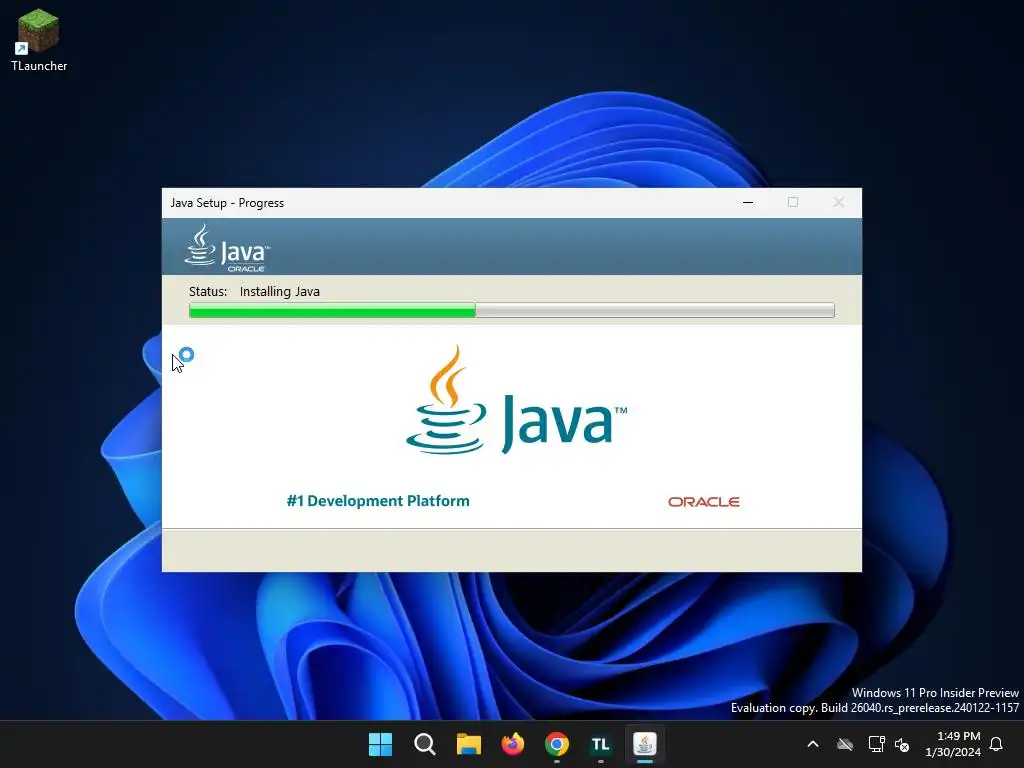
Task: Click the muted volume tray icon
Action: point(902,744)
